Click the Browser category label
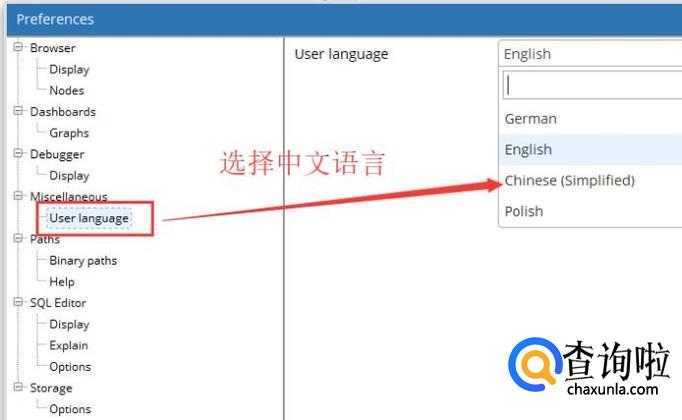This screenshot has width=682, height=420. (53, 48)
